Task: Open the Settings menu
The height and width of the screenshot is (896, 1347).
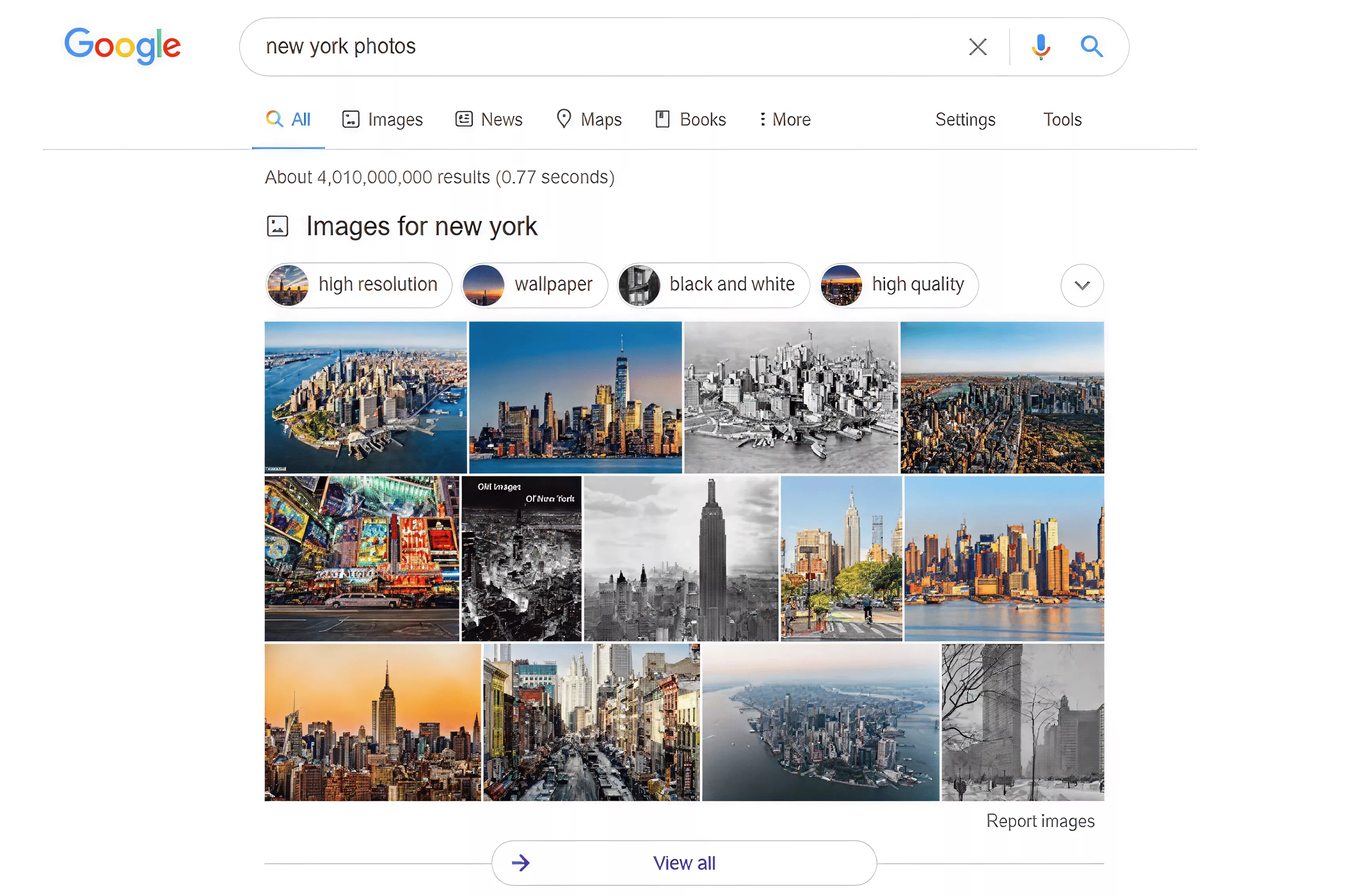Action: click(965, 120)
